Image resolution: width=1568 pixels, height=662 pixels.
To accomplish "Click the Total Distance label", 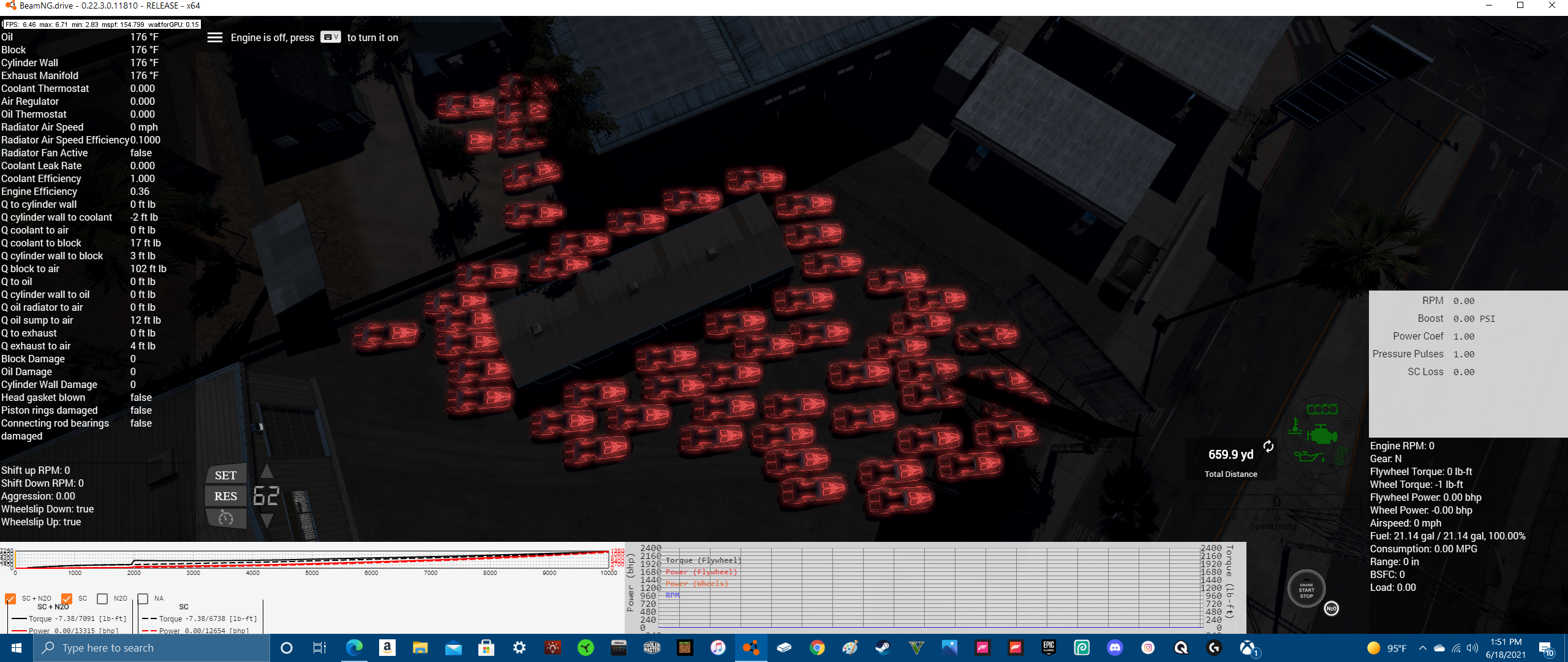I will (x=1231, y=474).
